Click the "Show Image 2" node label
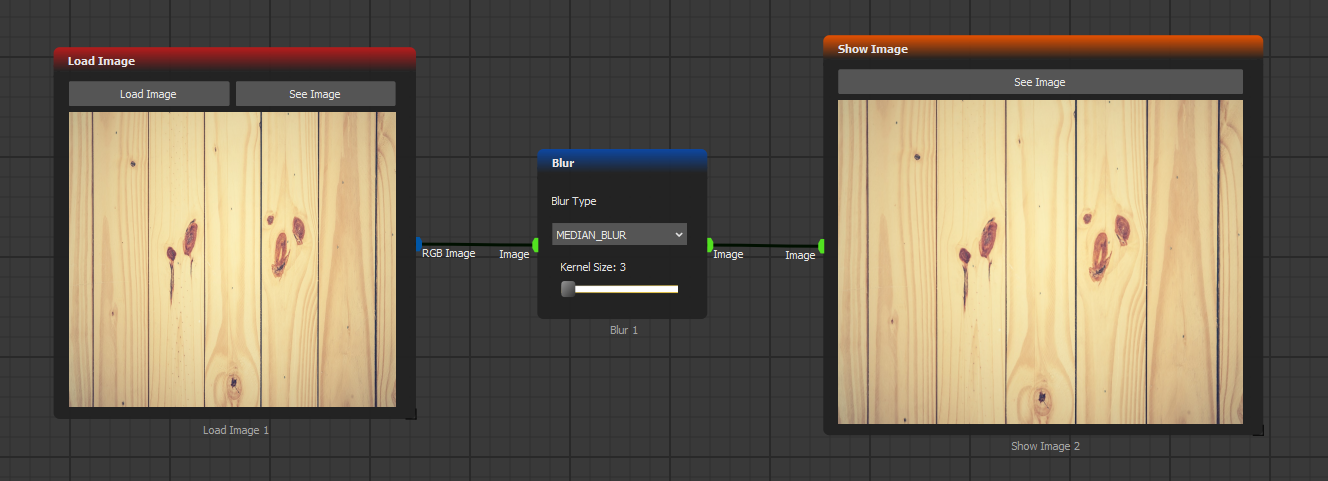This screenshot has width=1328, height=481. click(1045, 446)
